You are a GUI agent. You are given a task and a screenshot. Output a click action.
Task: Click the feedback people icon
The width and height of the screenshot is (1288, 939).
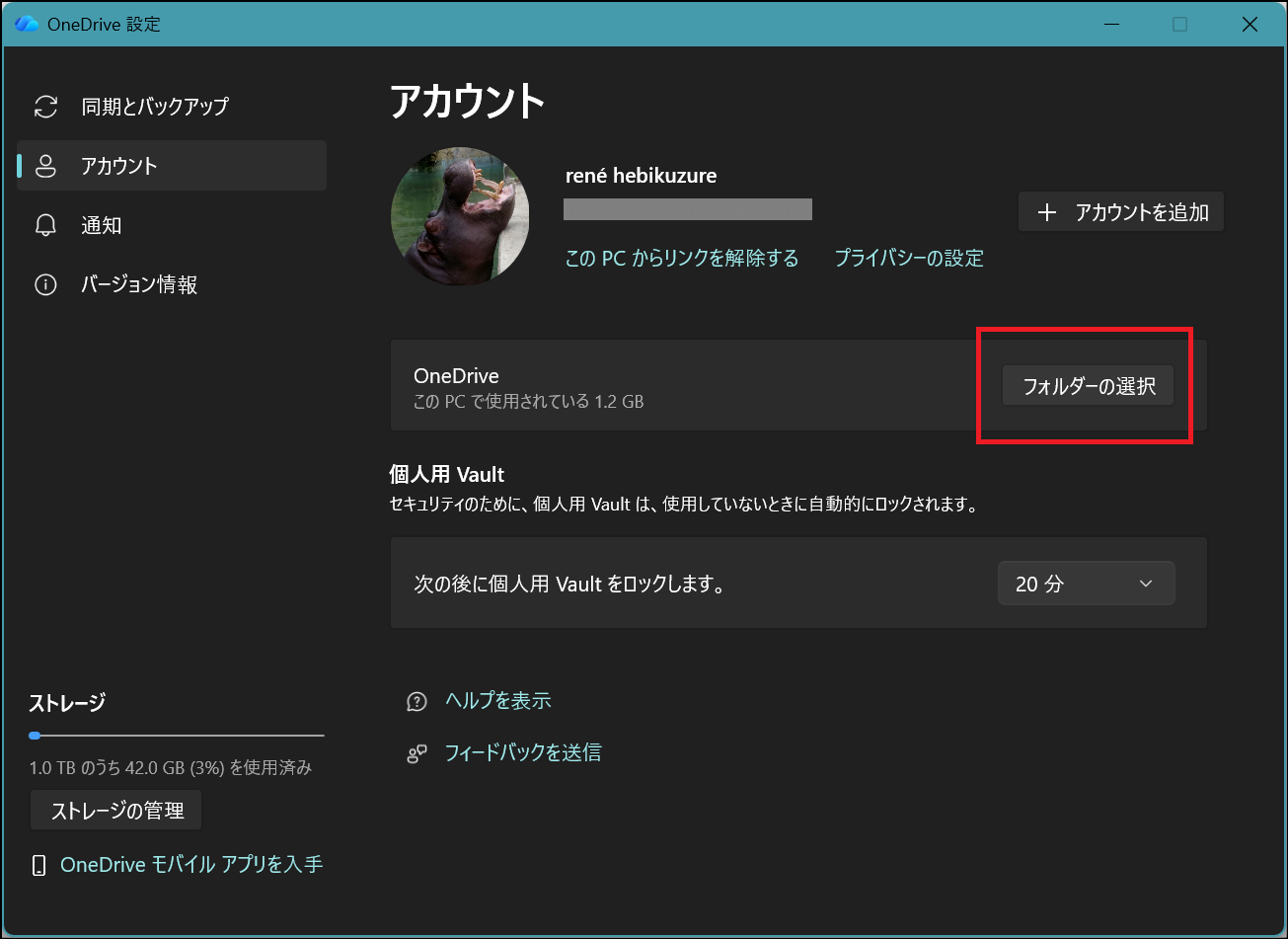417,754
